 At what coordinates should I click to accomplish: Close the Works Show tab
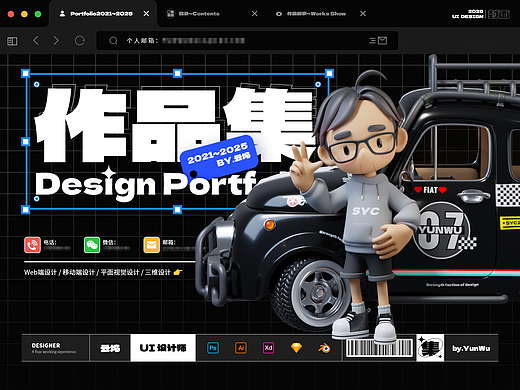(363, 13)
